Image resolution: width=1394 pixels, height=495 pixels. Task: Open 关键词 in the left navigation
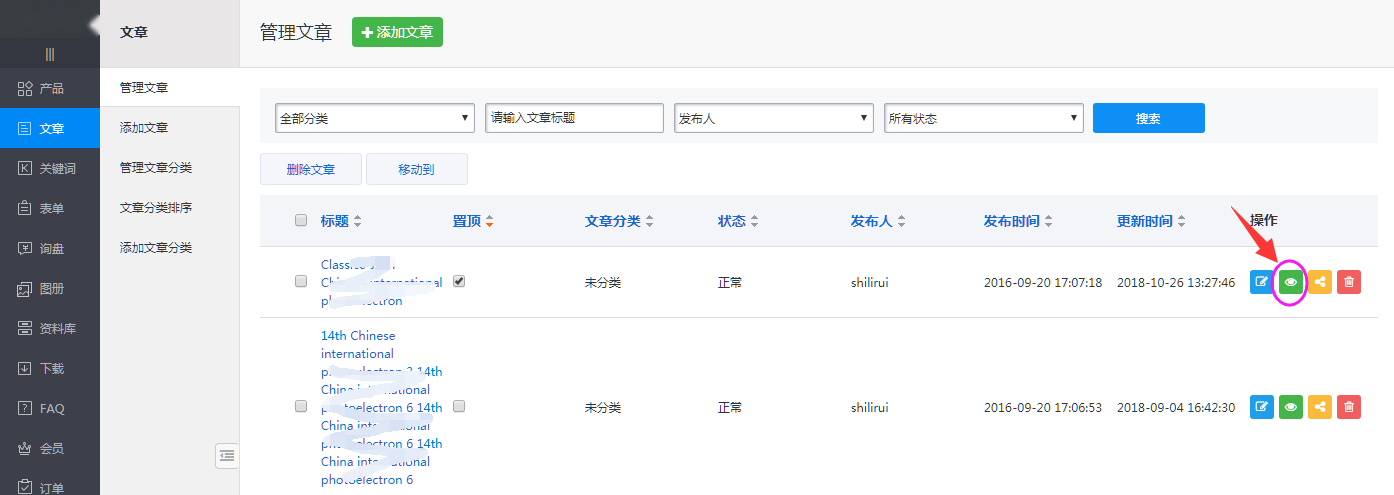(x=50, y=168)
